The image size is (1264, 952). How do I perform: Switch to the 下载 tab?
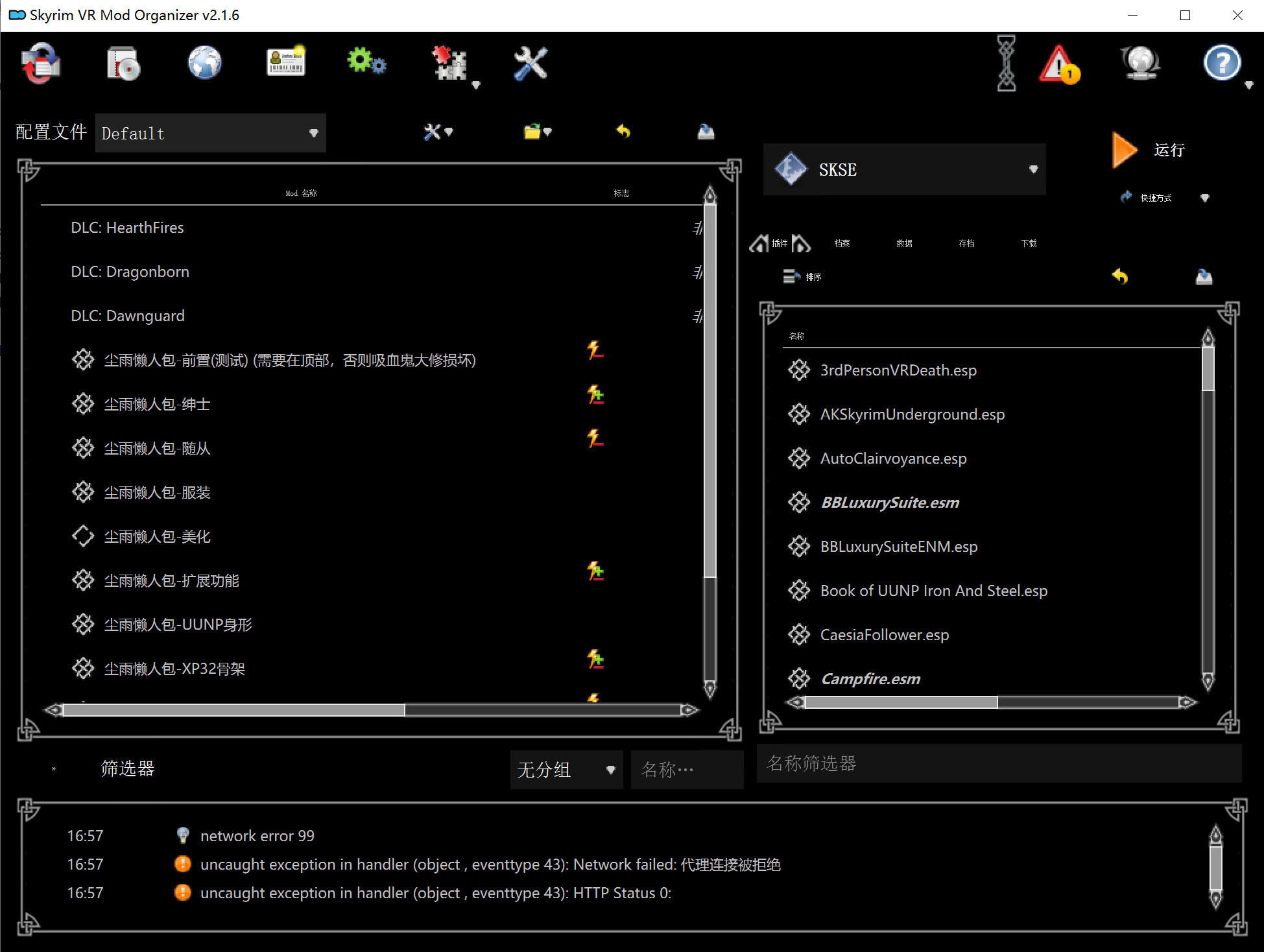pyautogui.click(x=1029, y=243)
